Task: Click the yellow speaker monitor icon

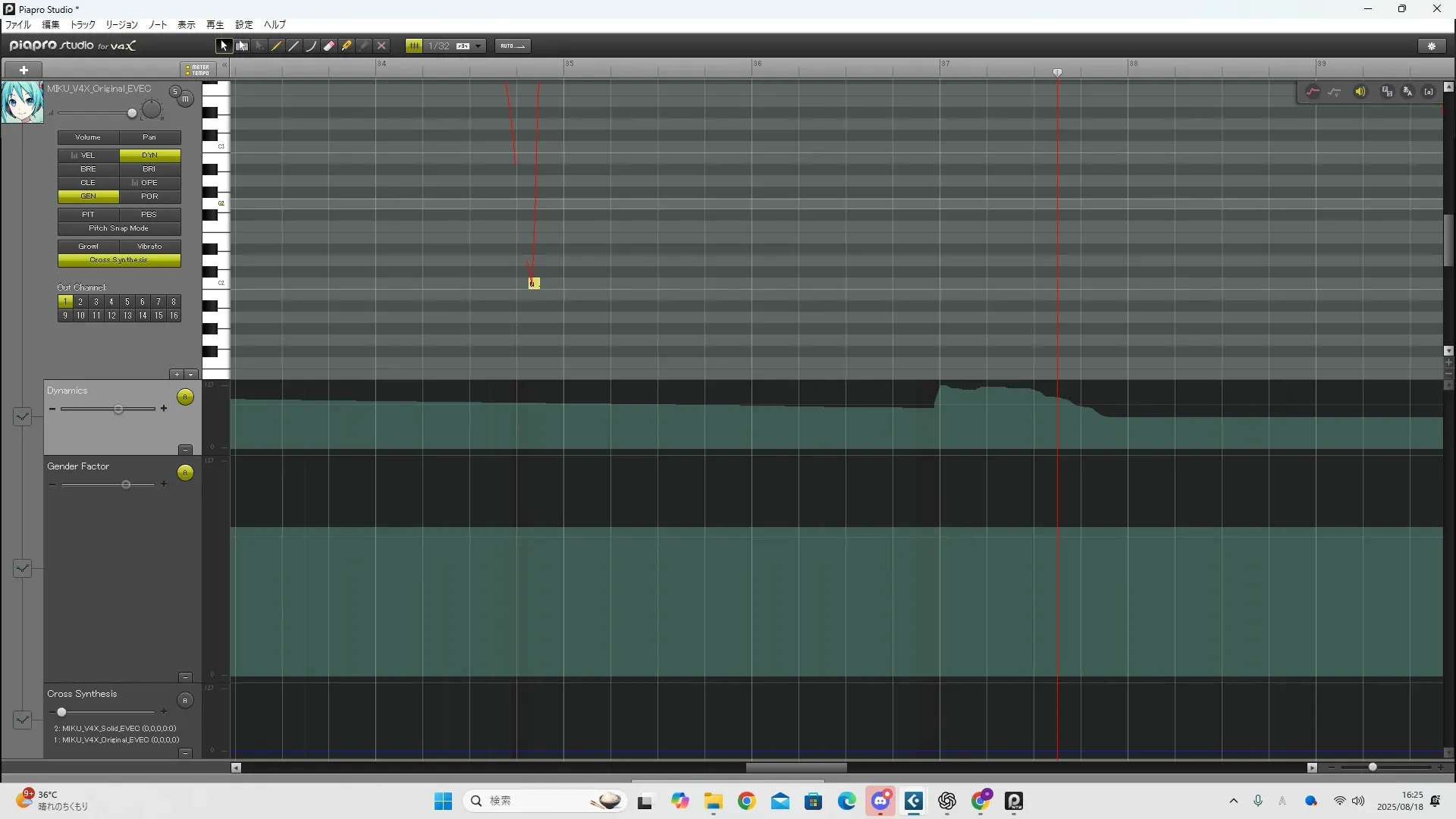Action: pos(1360,92)
